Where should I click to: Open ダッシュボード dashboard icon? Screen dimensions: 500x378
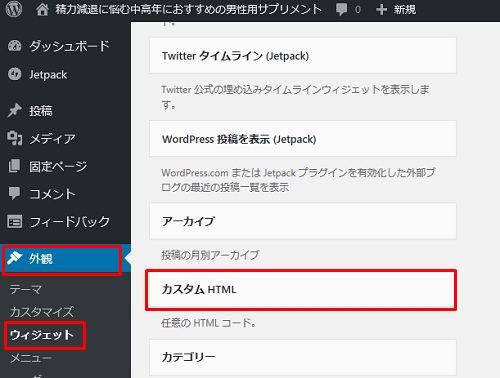coord(14,46)
